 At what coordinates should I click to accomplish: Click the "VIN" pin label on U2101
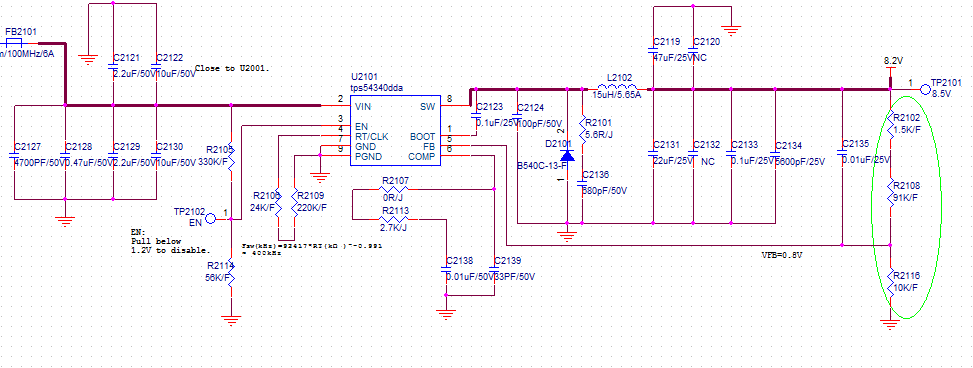pos(364,107)
